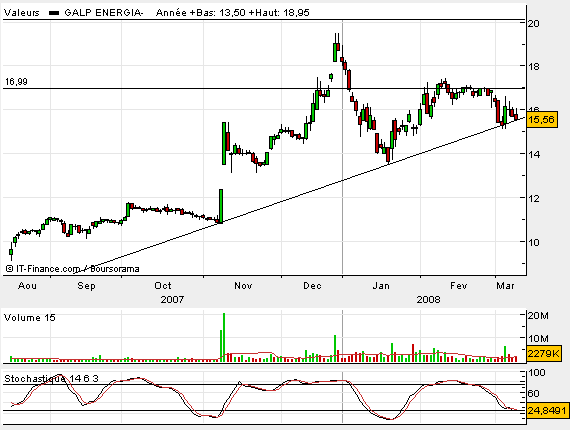
Task: Click the 'Nov' month label
Action: click(243, 286)
